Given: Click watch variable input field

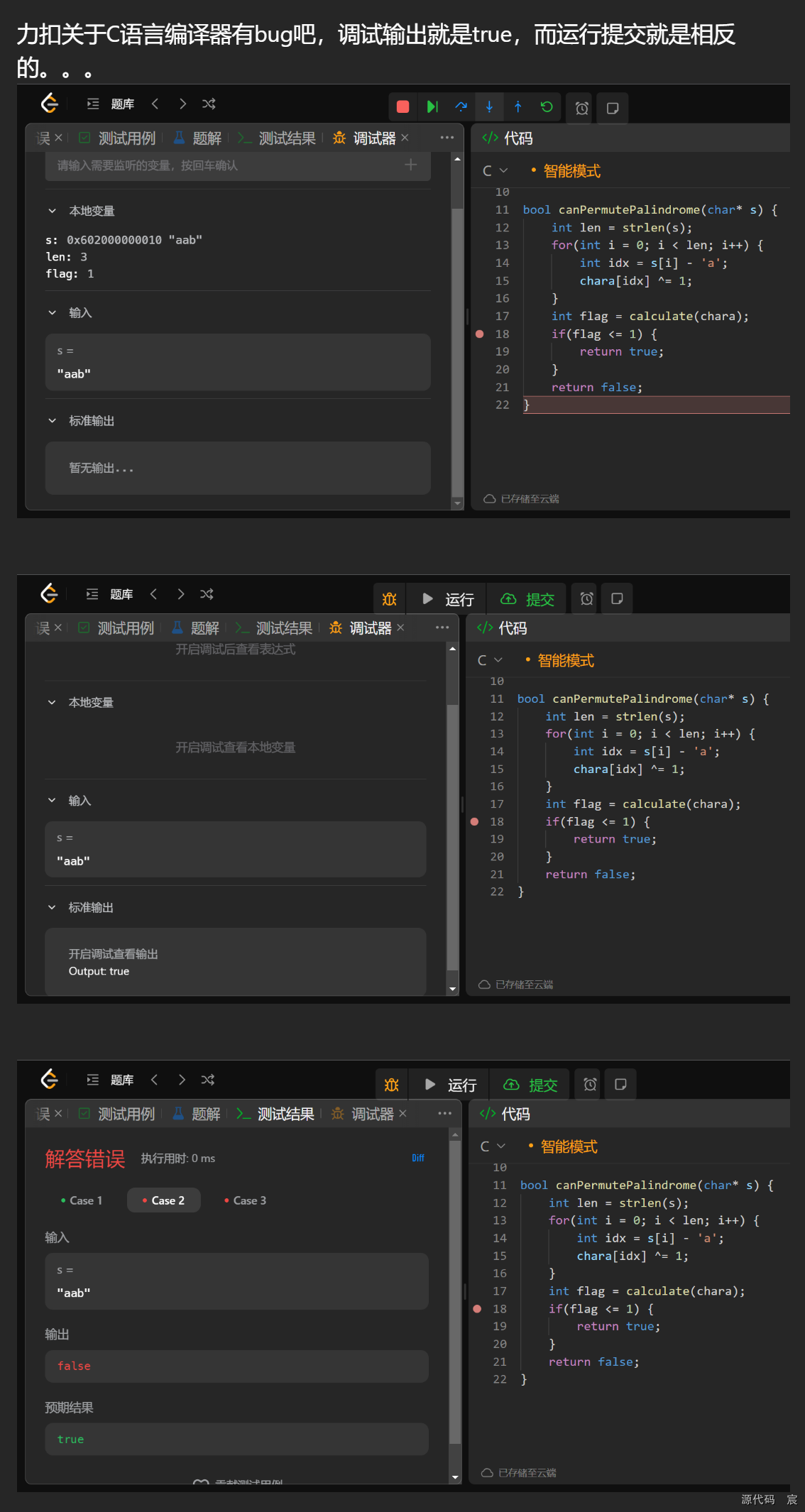Looking at the screenshot, I should 238,165.
